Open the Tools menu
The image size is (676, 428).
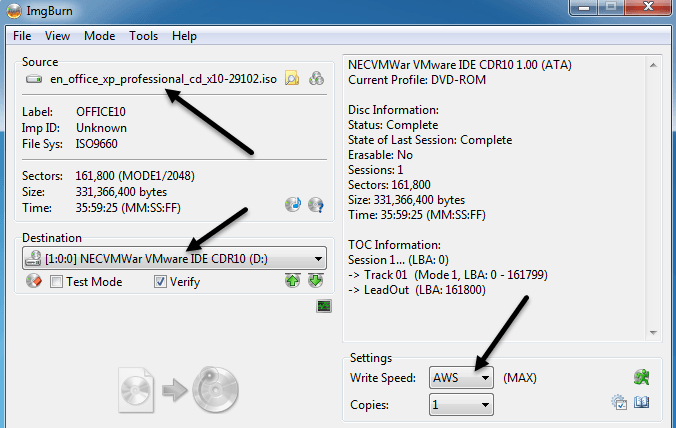(x=144, y=36)
